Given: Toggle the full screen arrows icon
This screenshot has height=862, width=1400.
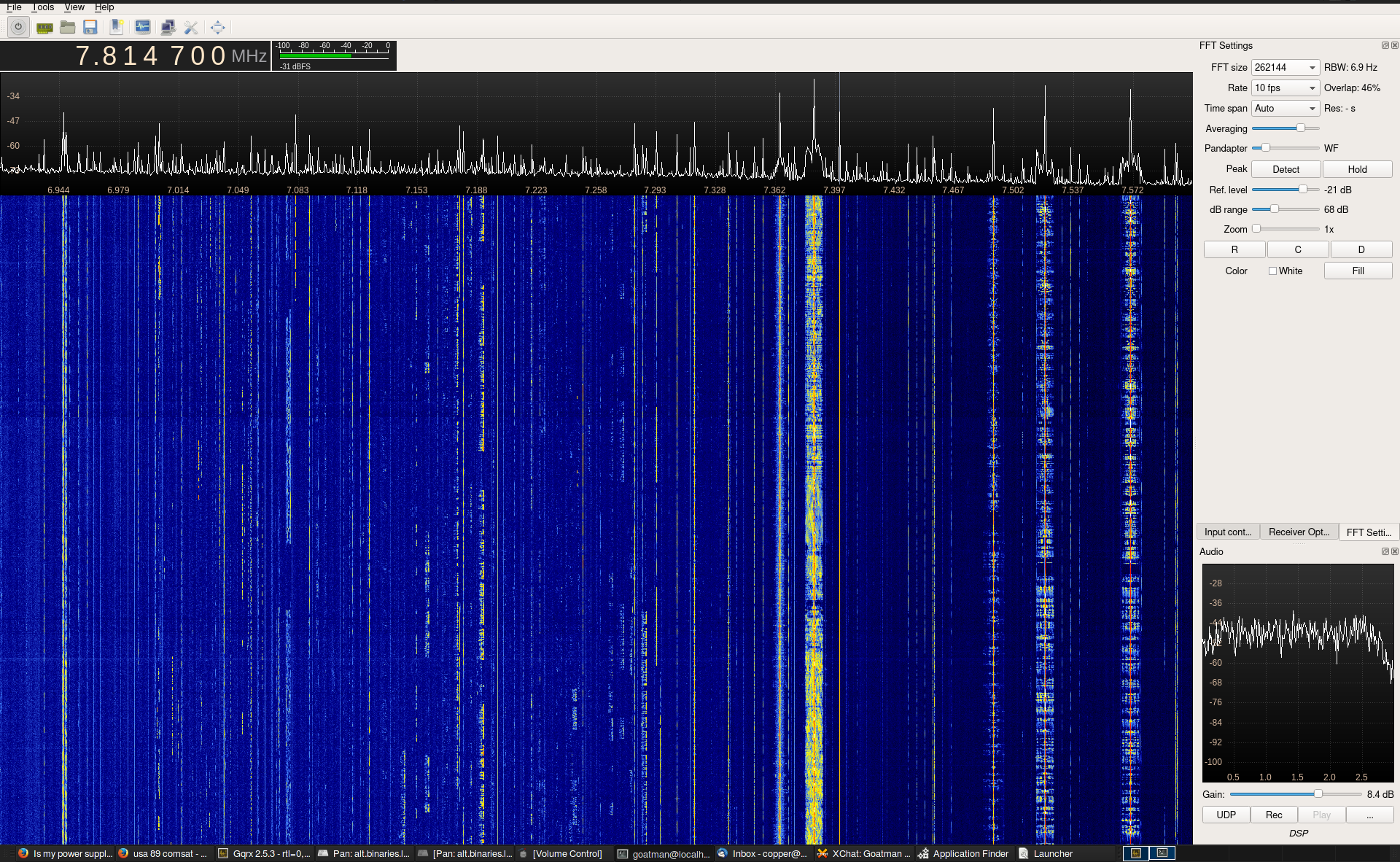Looking at the screenshot, I should point(217,28).
